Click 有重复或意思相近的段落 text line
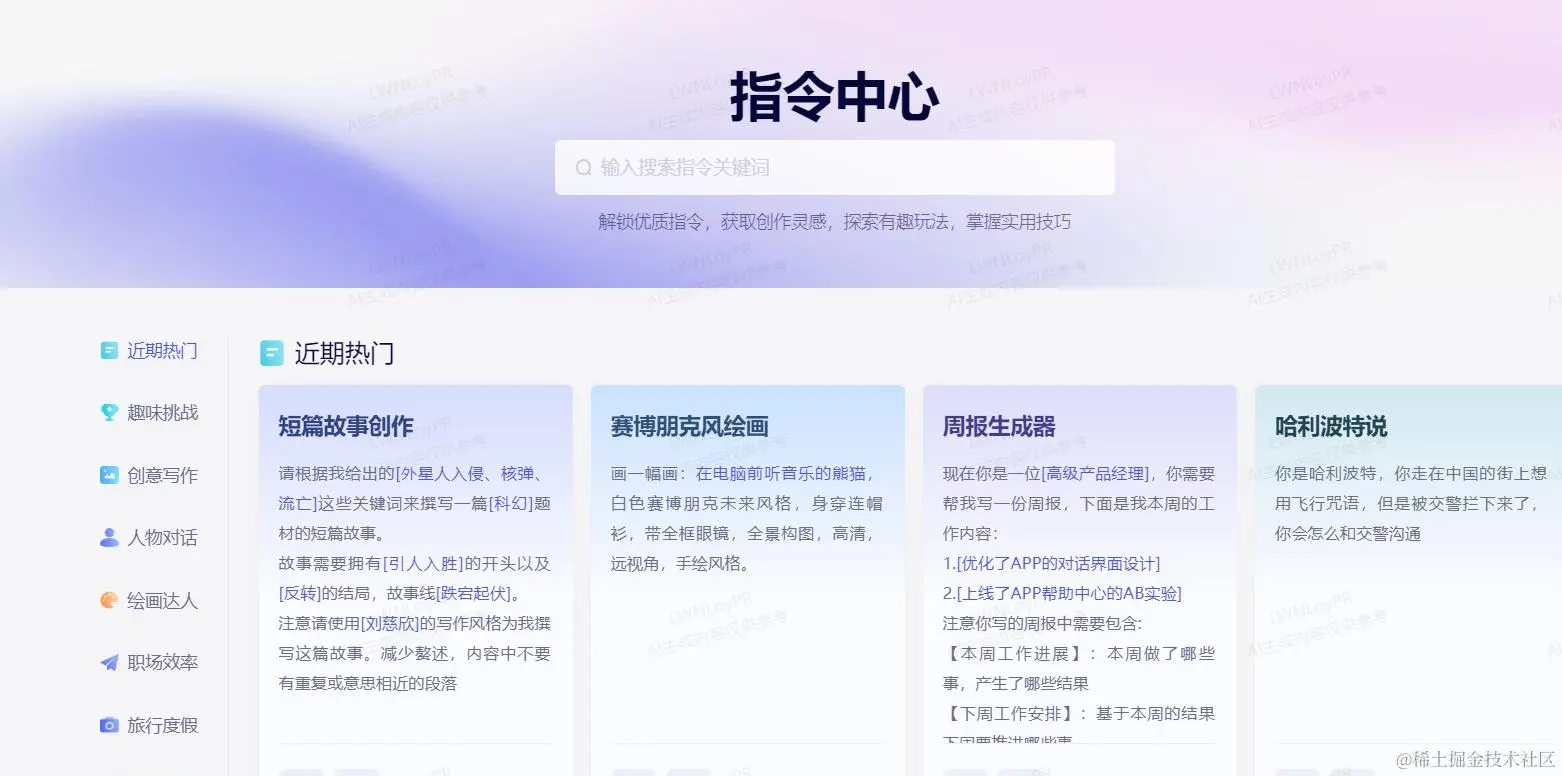This screenshot has height=776, width=1562. point(368,683)
